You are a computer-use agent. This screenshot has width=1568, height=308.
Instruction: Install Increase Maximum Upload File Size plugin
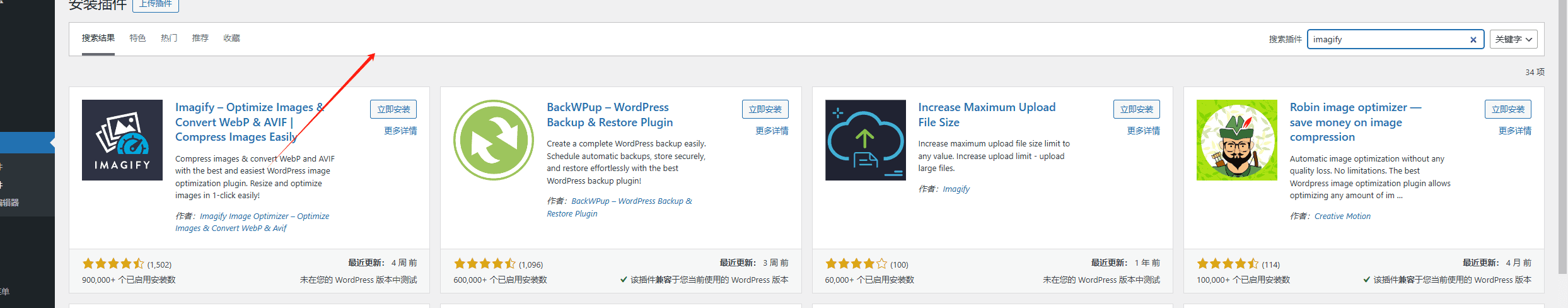1137,109
